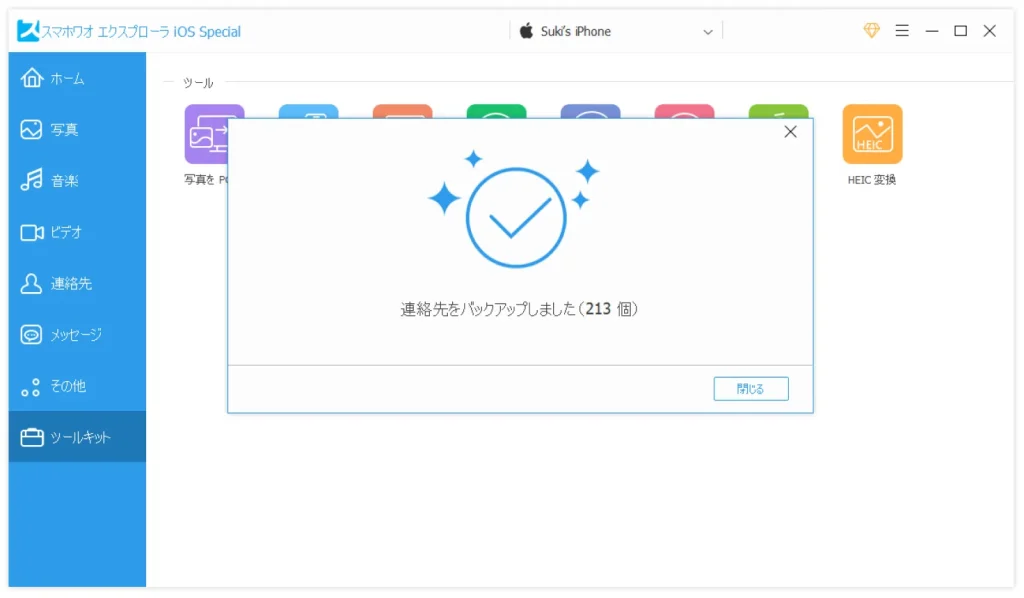Click the Apple logo in the device selector
Screen dimensions: 1024x598
[x=527, y=31]
